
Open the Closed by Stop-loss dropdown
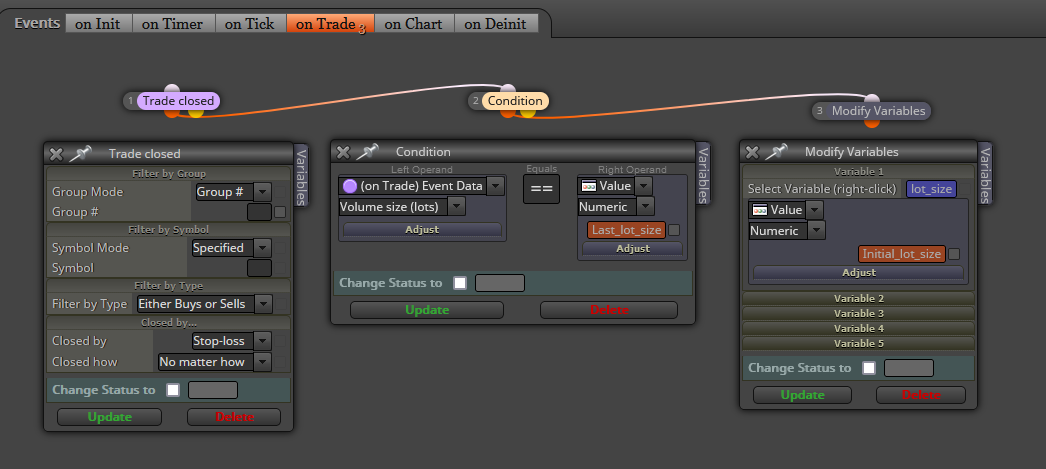[231, 341]
